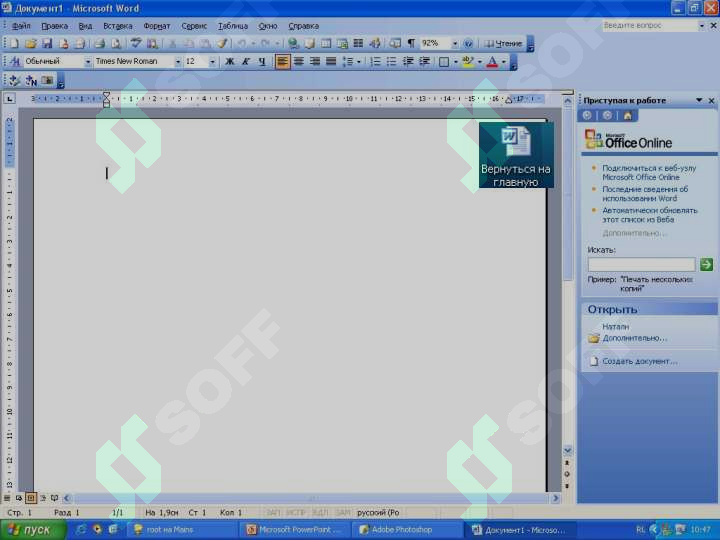Viewport: 720px width, 540px height.
Task: Enable center text alignment
Action: 299,62
